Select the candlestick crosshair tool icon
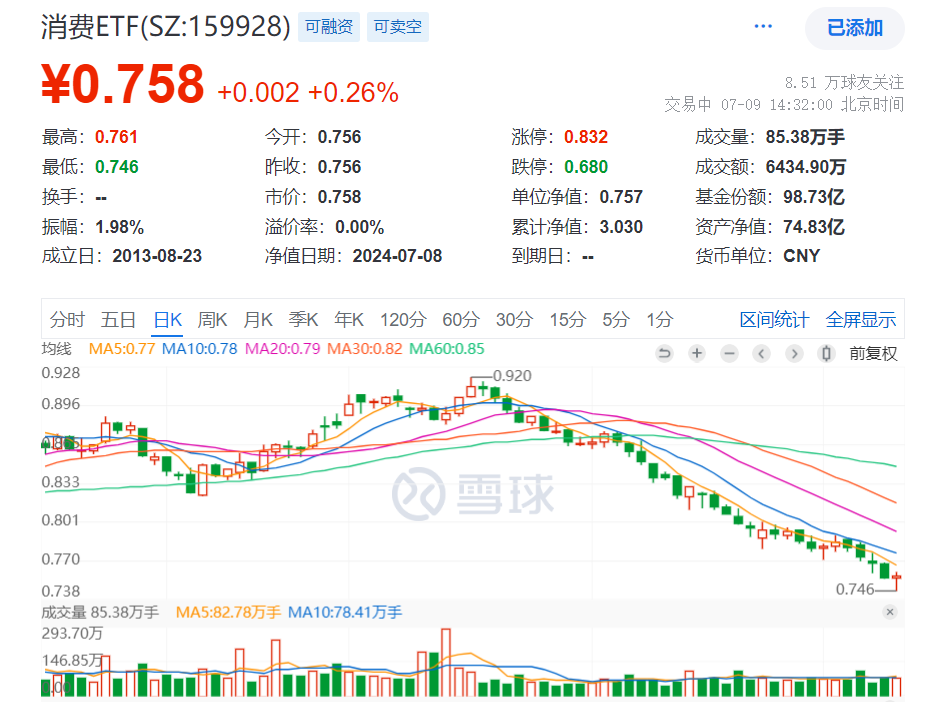 coord(825,353)
